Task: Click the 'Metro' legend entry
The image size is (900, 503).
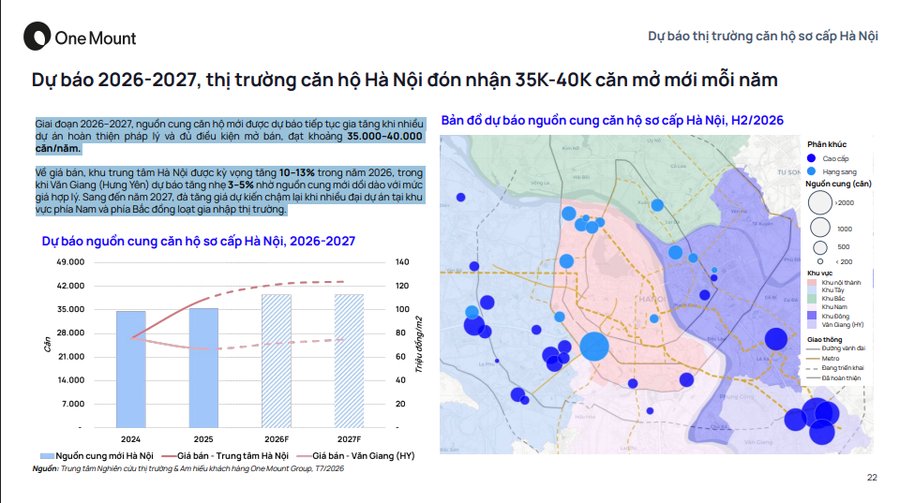Action: pyautogui.click(x=823, y=358)
